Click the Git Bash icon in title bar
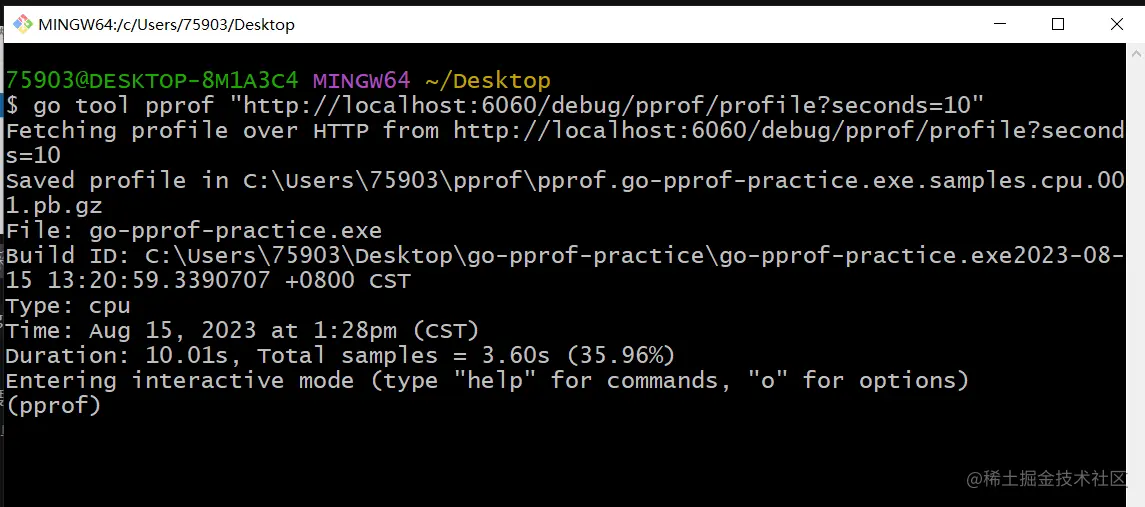Image resolution: width=1145 pixels, height=507 pixels. tap(22, 24)
